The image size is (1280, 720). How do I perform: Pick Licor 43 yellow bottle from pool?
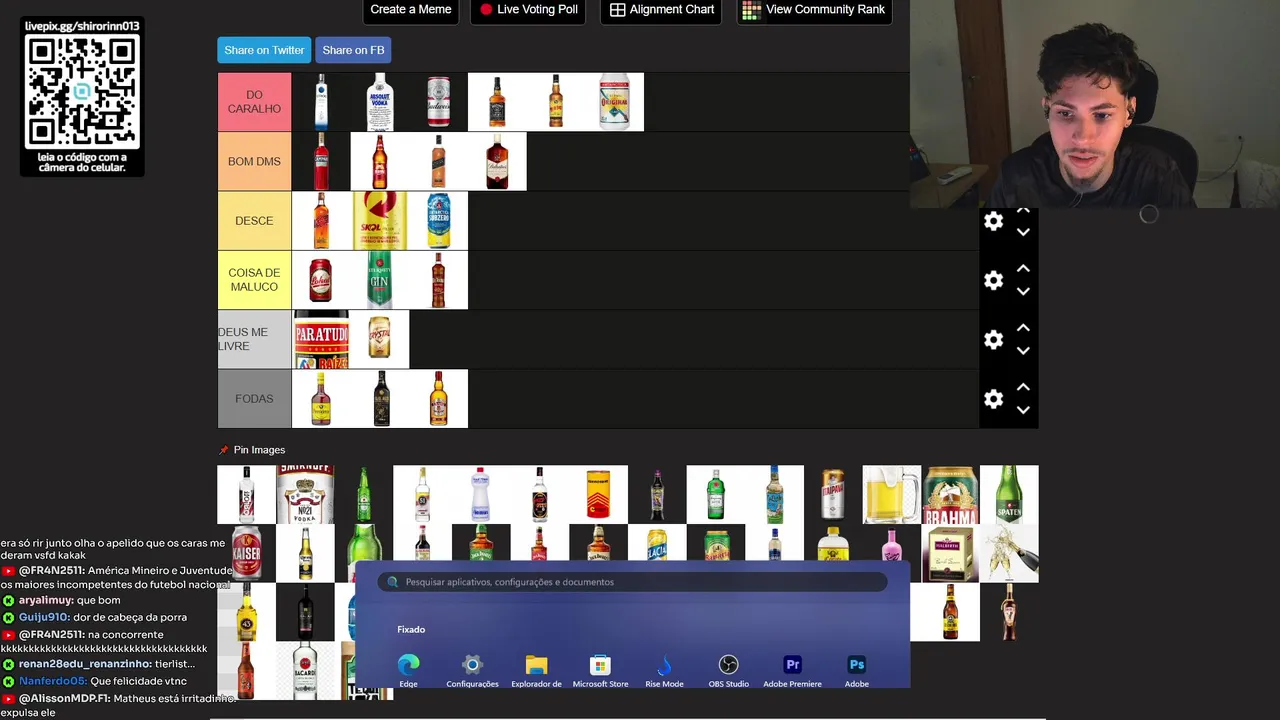[246, 612]
